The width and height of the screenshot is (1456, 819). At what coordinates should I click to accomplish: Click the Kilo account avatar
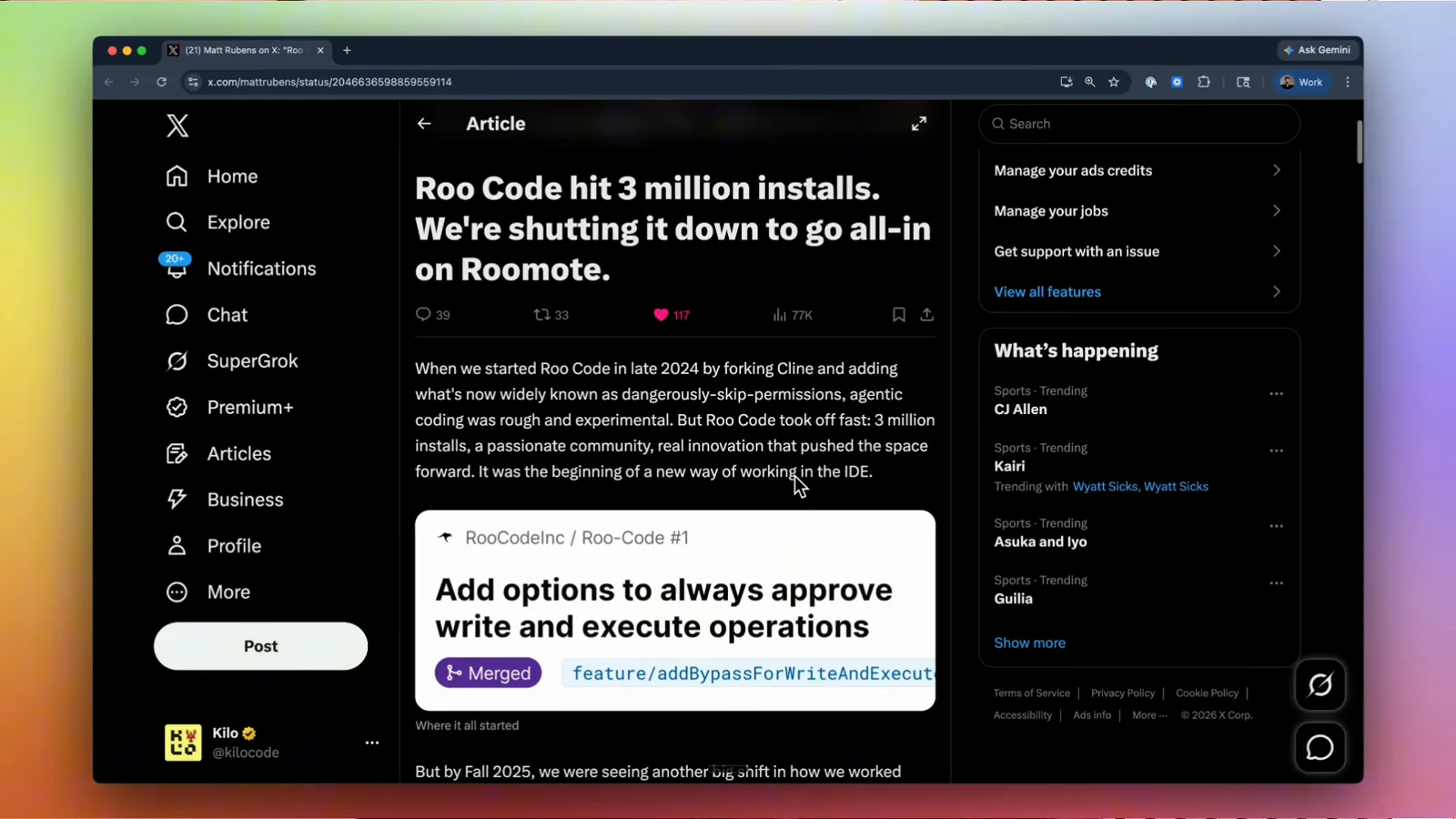pyautogui.click(x=183, y=743)
